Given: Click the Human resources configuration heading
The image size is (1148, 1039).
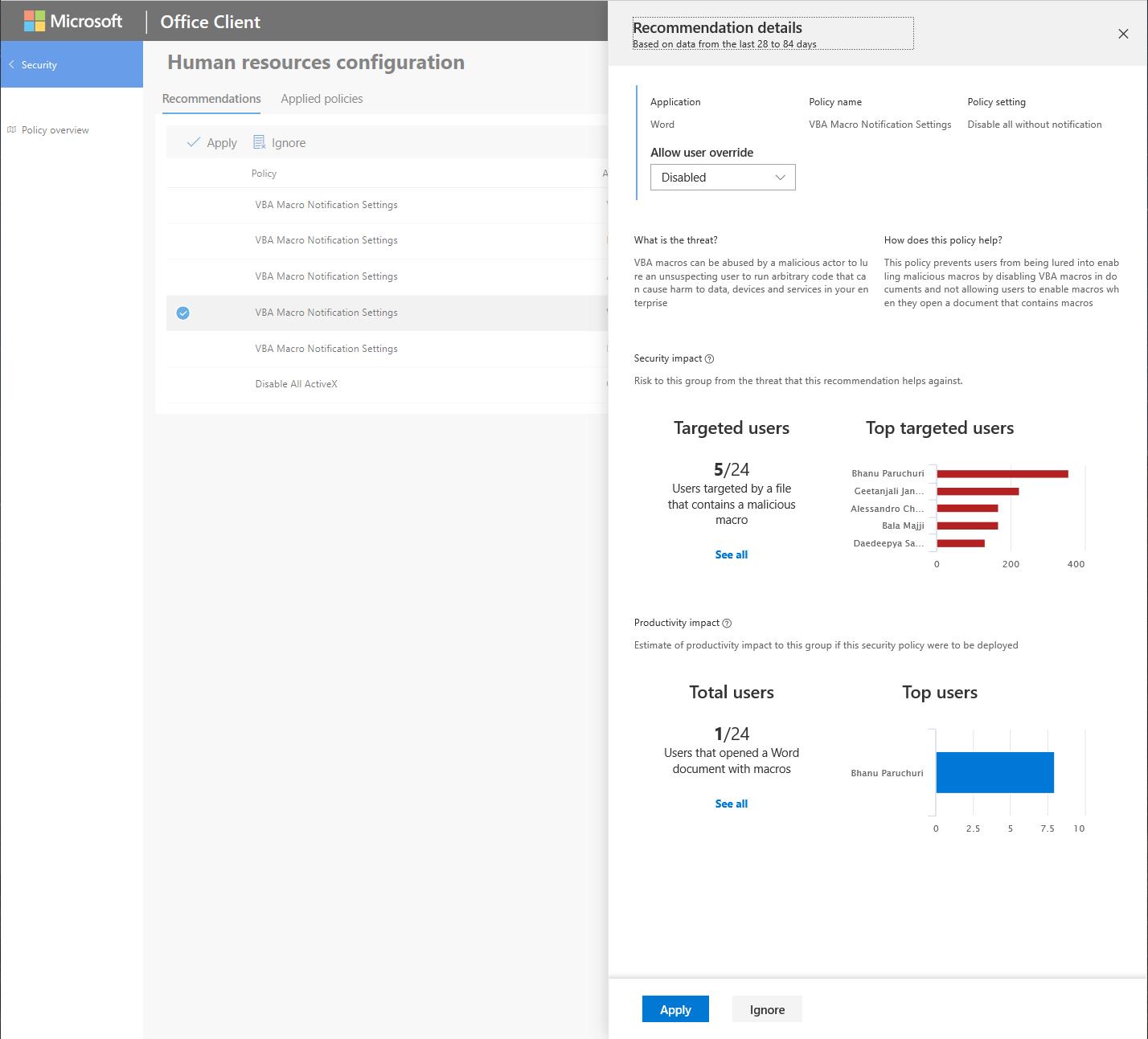Looking at the screenshot, I should [316, 62].
